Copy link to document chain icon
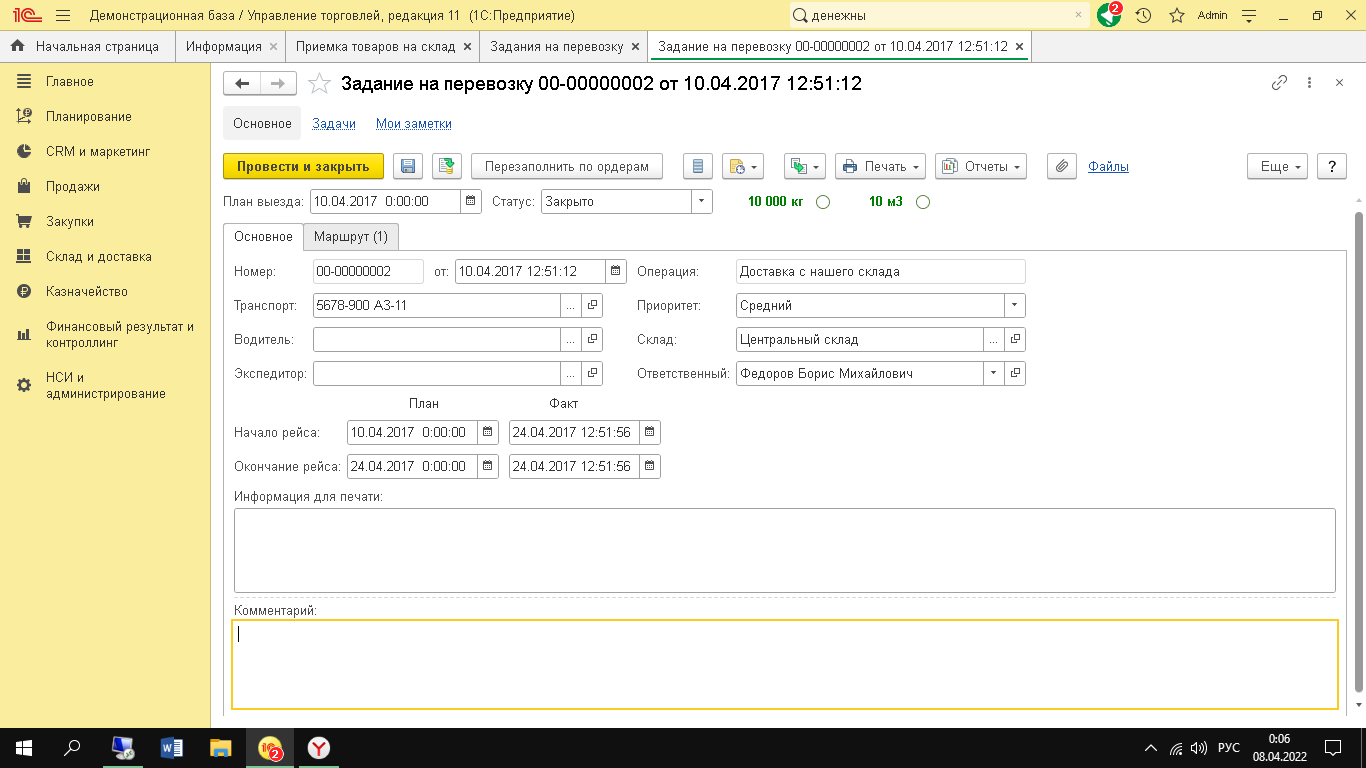This screenshot has height=768, width=1366. pos(1279,84)
